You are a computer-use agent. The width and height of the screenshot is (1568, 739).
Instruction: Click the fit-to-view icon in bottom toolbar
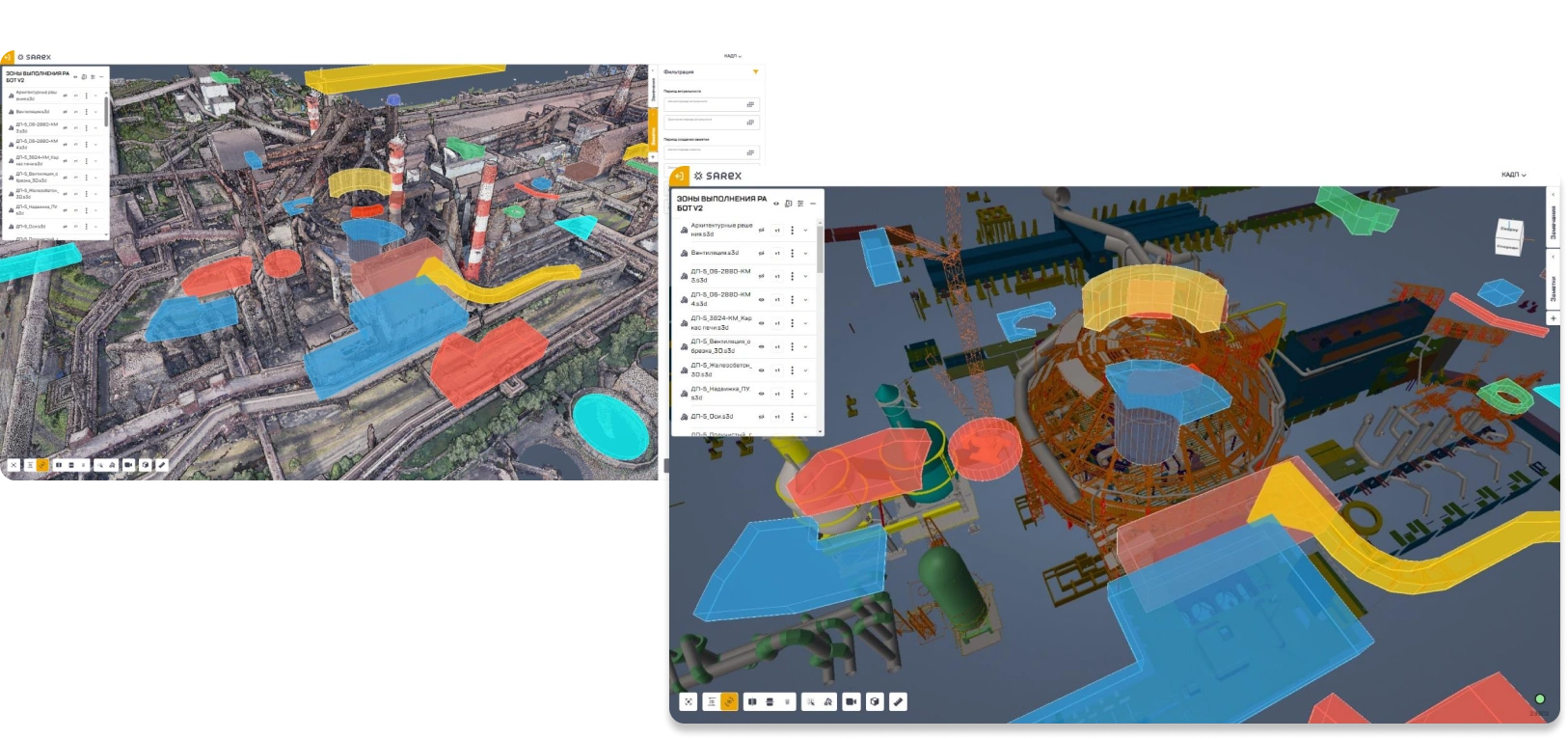tap(689, 701)
